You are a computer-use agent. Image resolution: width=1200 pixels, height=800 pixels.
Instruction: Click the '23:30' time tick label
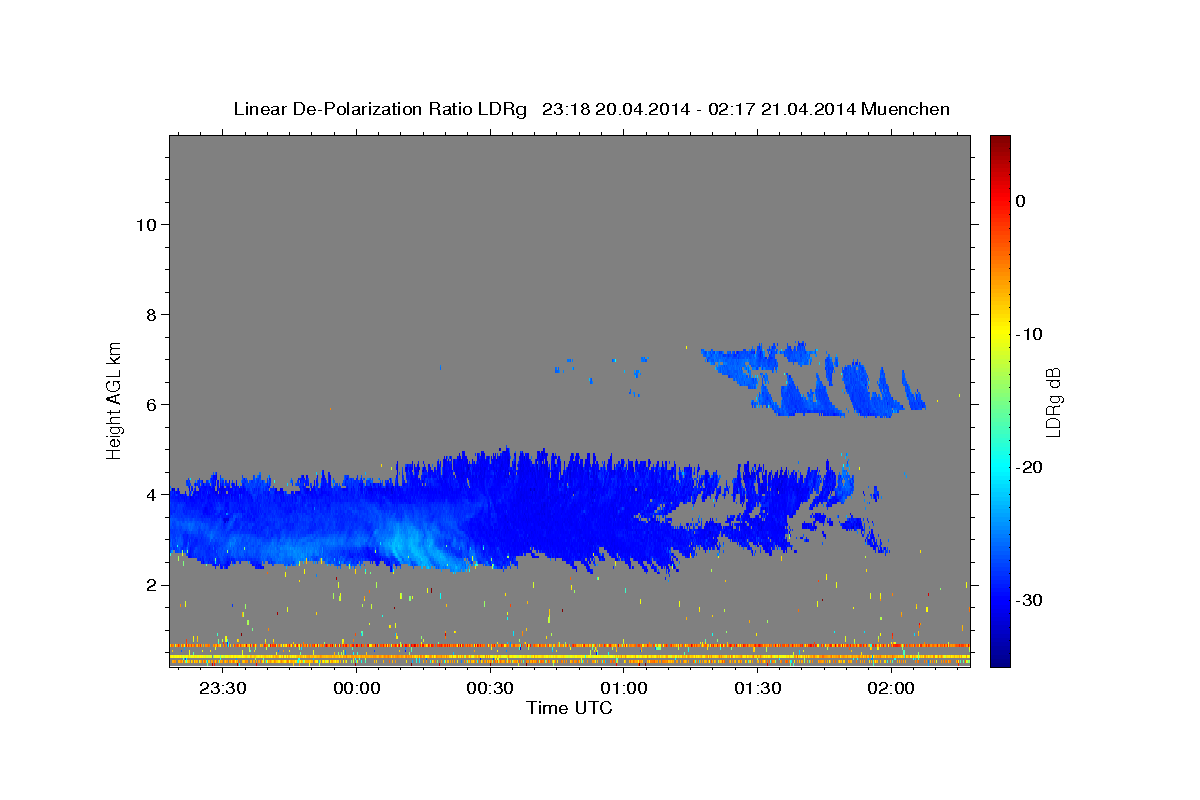pos(223,688)
